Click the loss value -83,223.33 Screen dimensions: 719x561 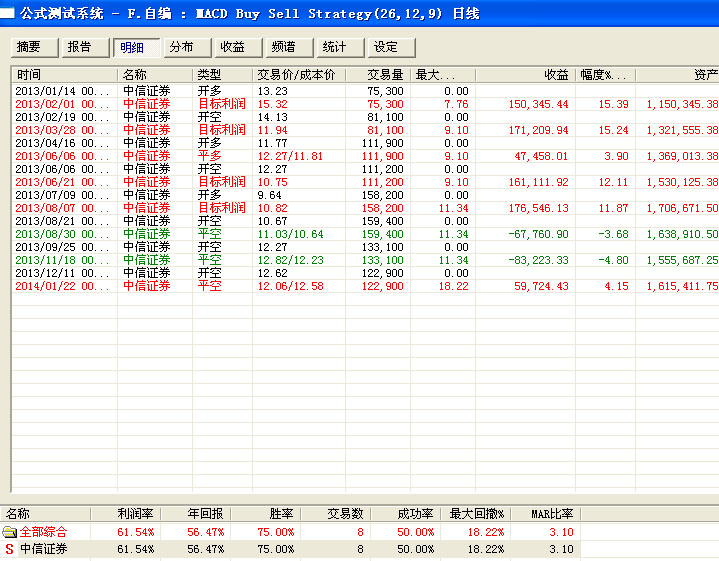[538, 260]
